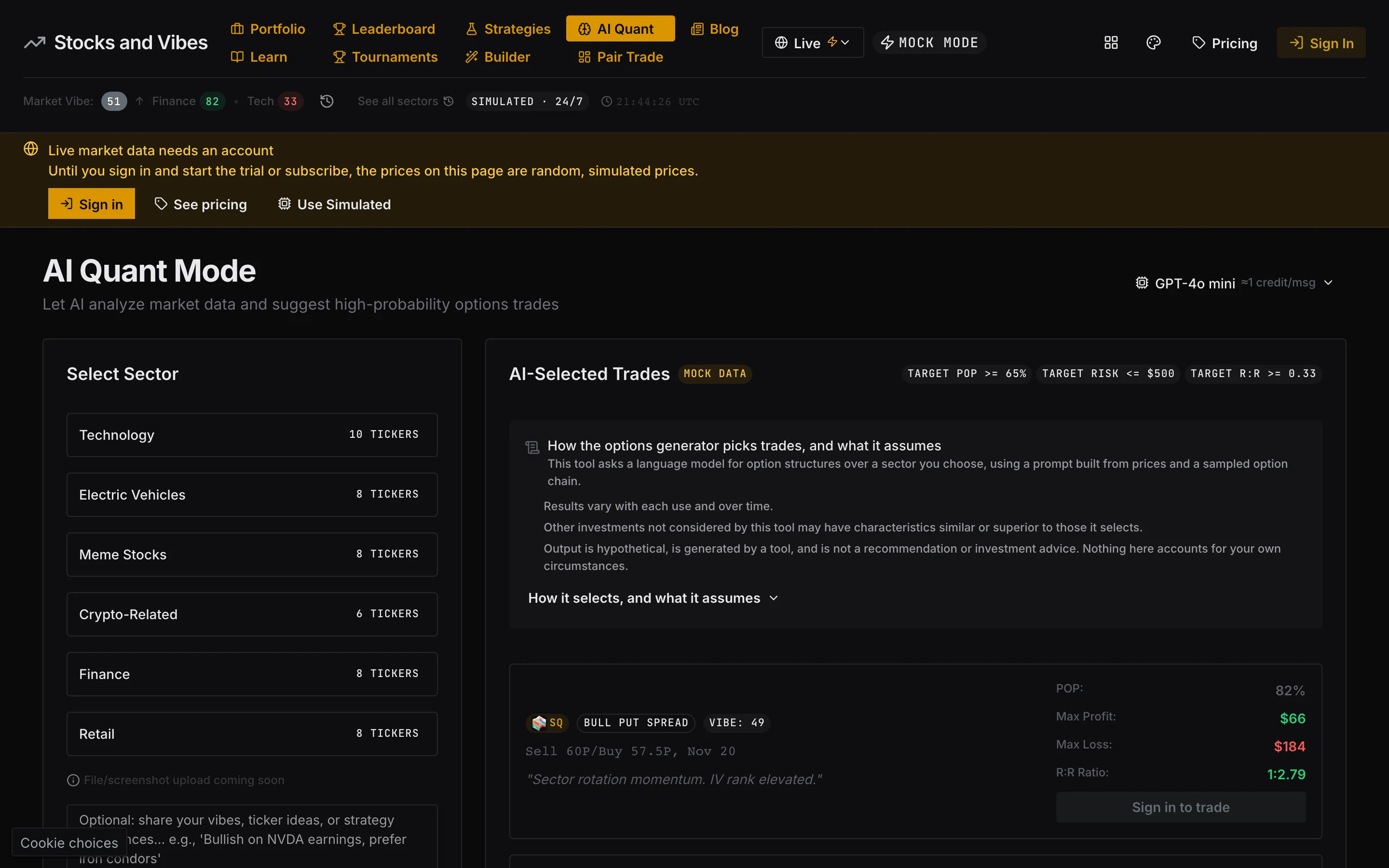
Task: Go to Tournaments page
Action: click(385, 57)
